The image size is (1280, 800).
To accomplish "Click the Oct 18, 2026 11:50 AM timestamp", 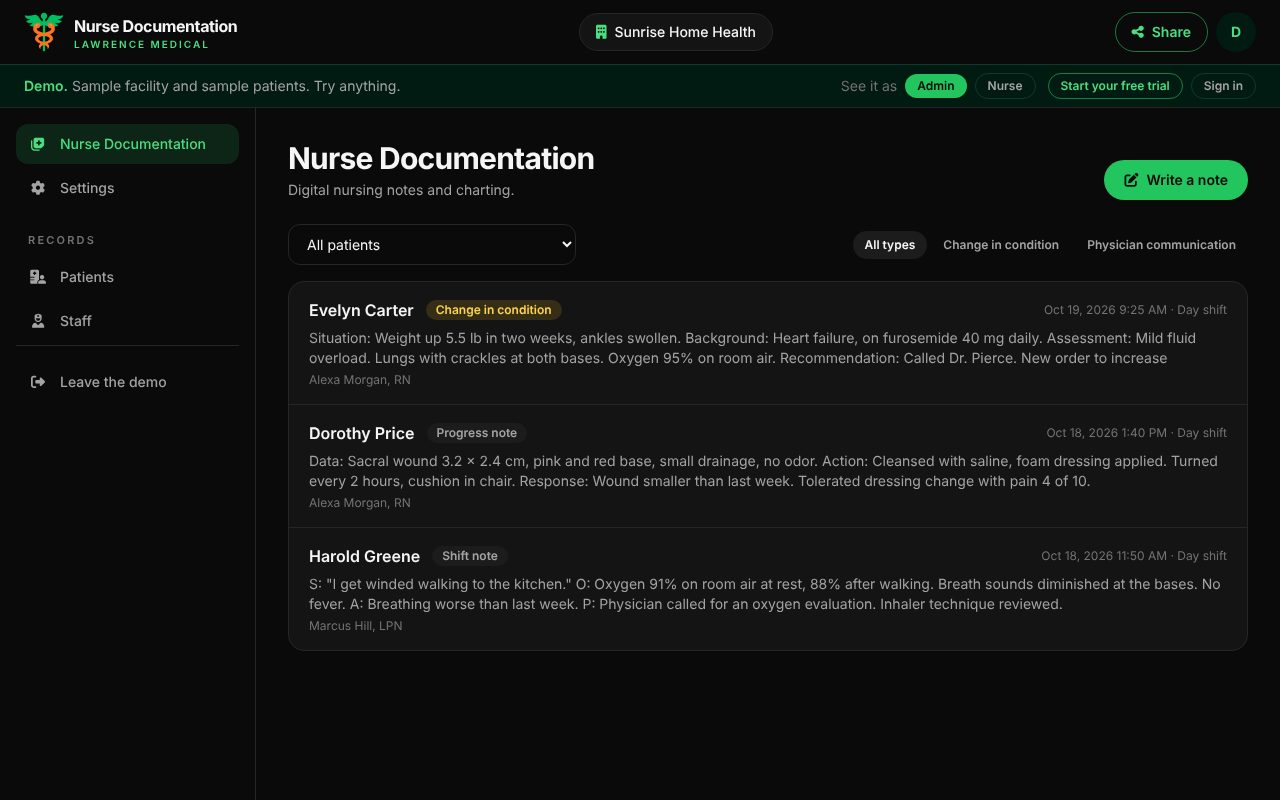I will [1104, 556].
